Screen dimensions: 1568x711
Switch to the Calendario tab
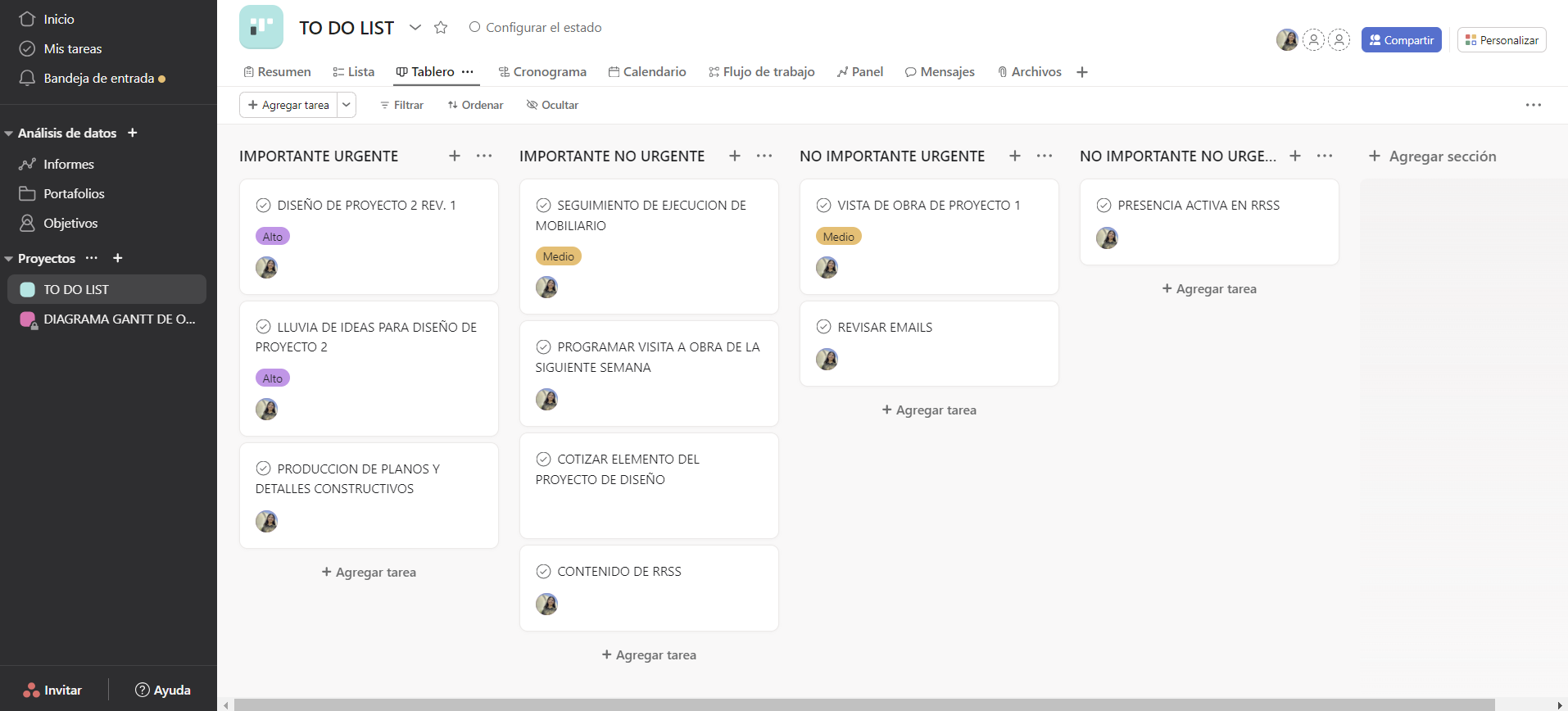click(647, 72)
